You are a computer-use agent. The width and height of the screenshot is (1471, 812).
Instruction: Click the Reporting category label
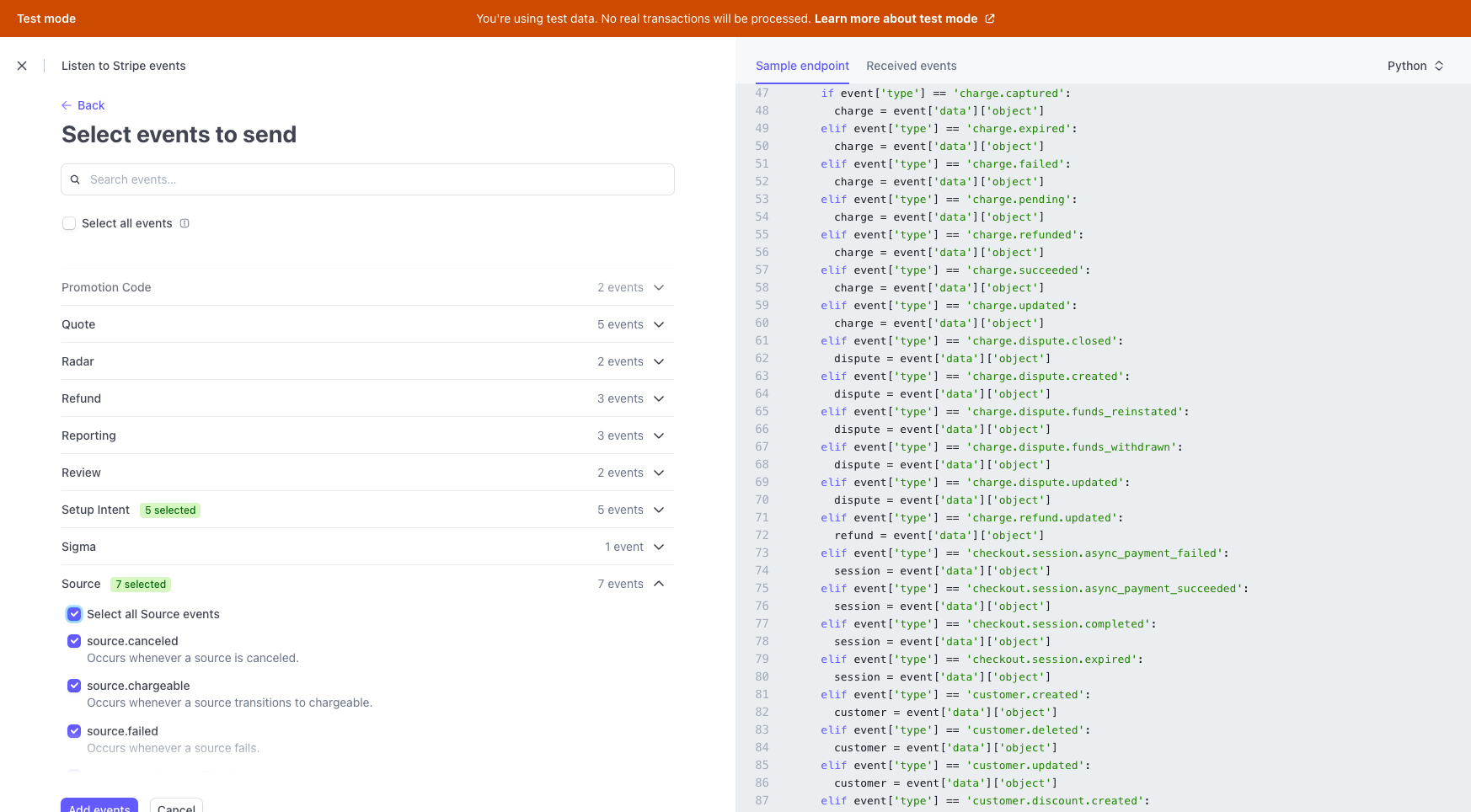click(x=88, y=435)
